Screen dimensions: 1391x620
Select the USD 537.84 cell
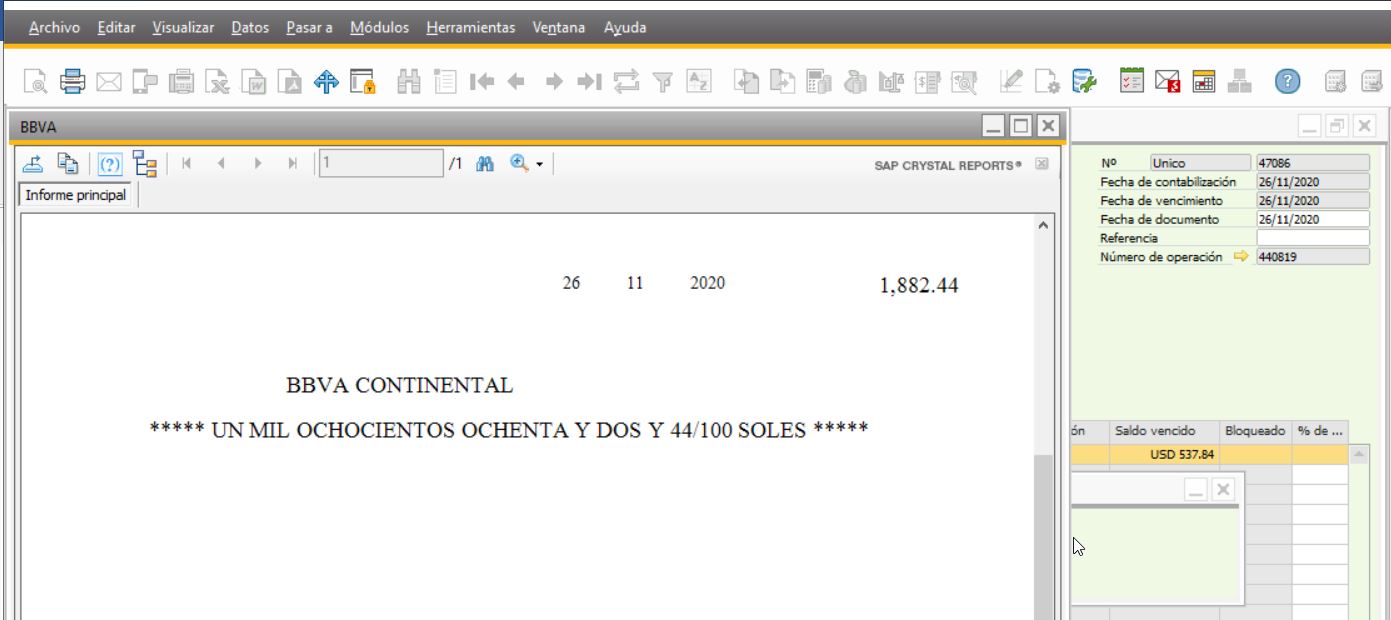point(1164,456)
